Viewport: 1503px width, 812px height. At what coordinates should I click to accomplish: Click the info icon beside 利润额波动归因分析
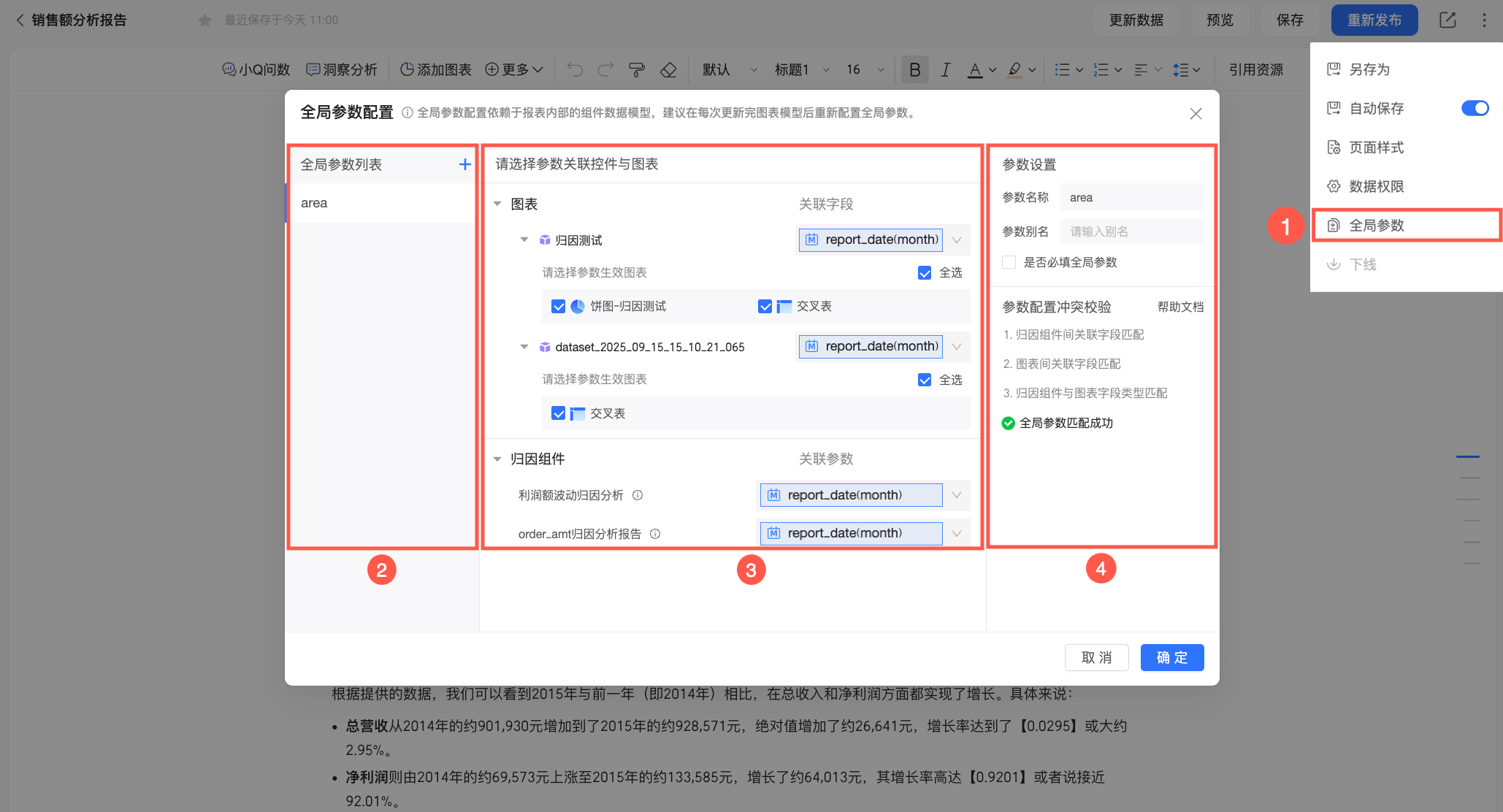pyautogui.click(x=638, y=495)
